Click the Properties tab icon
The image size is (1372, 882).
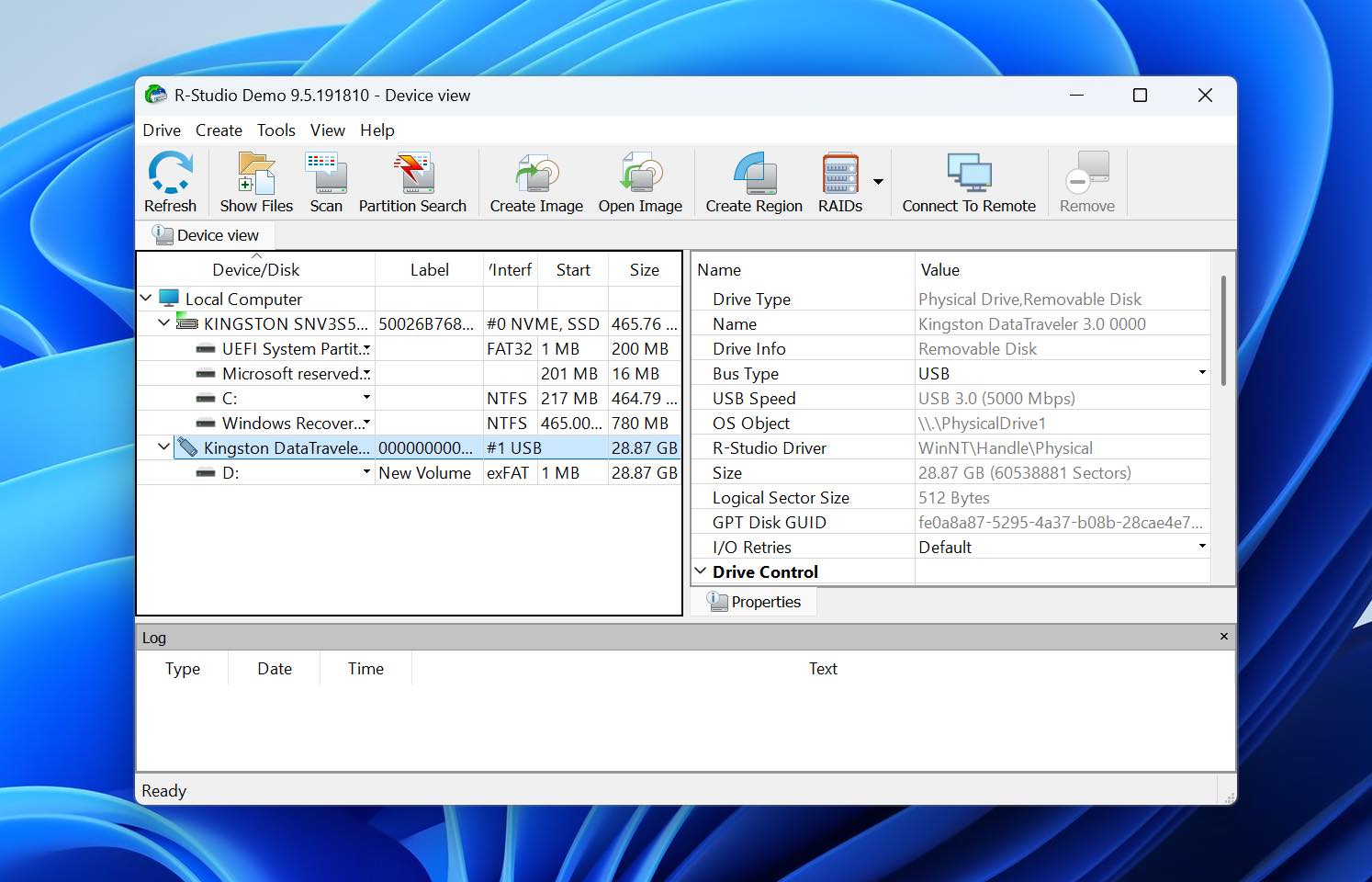coord(717,601)
